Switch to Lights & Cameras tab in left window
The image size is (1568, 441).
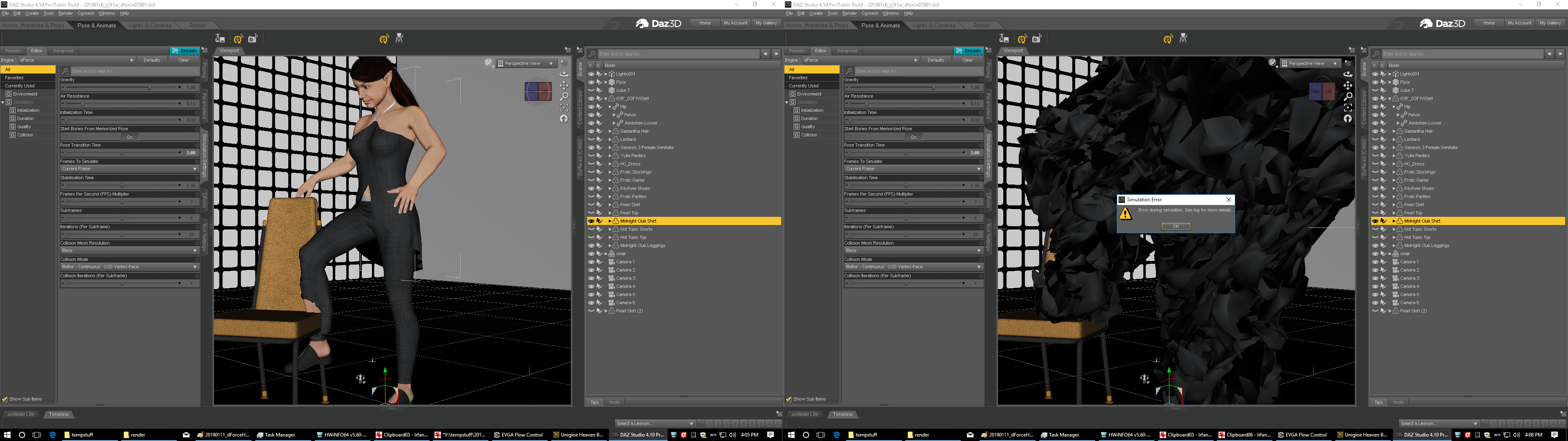(150, 26)
